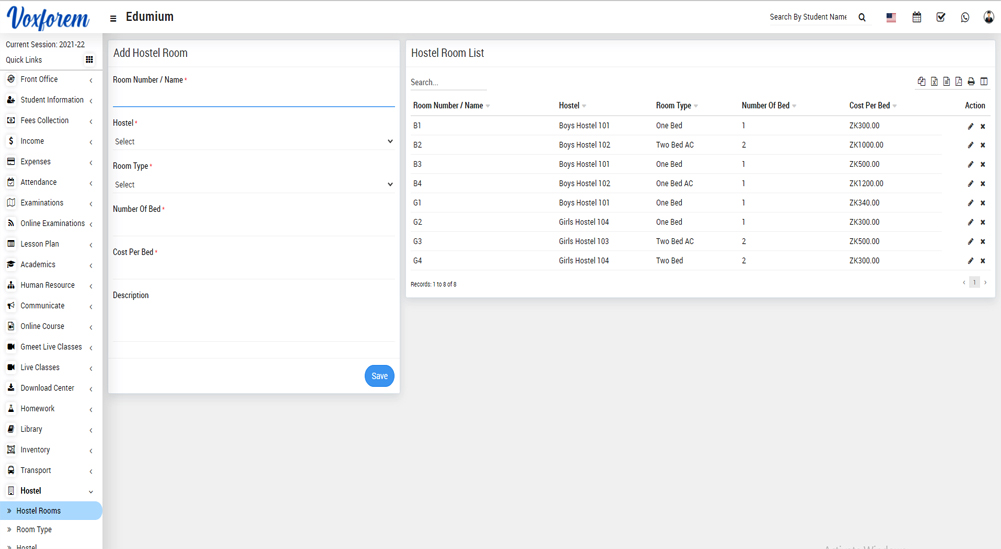Edit room B1 with pencil icon
Screen dimensions: 1001x549
(970, 126)
